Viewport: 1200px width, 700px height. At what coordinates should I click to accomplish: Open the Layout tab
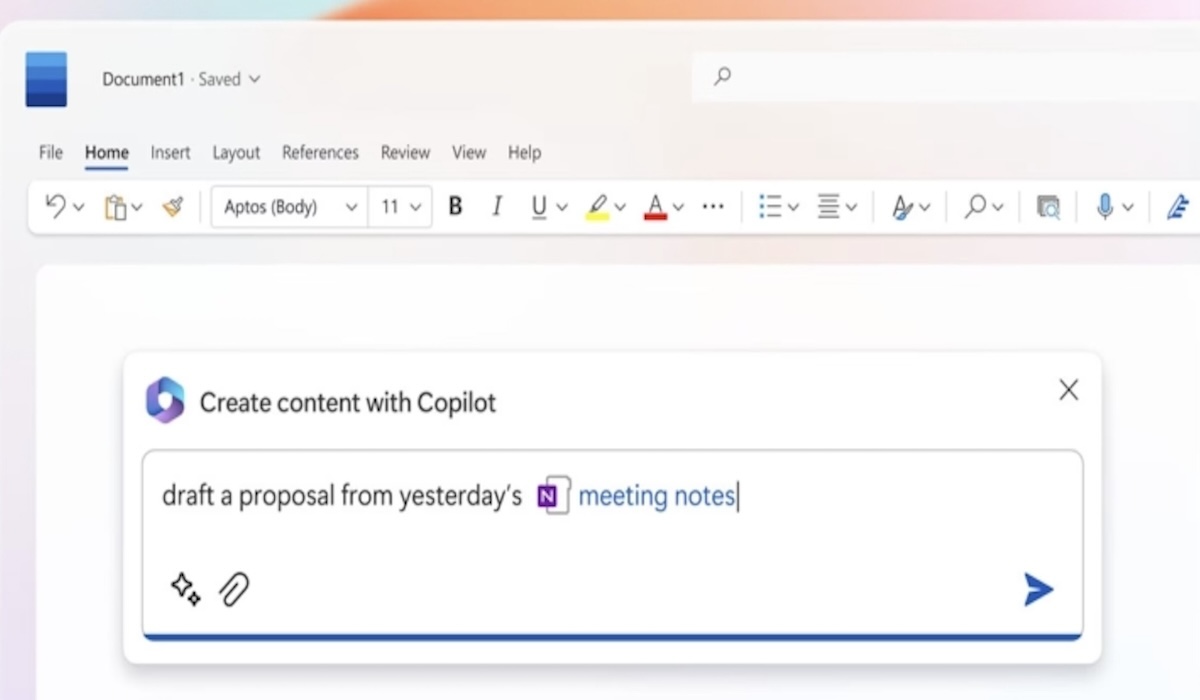coord(236,153)
